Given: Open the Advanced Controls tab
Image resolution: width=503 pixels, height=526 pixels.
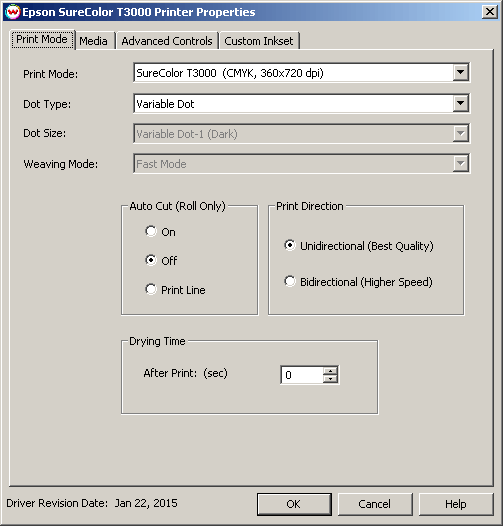Looking at the screenshot, I should (167, 41).
